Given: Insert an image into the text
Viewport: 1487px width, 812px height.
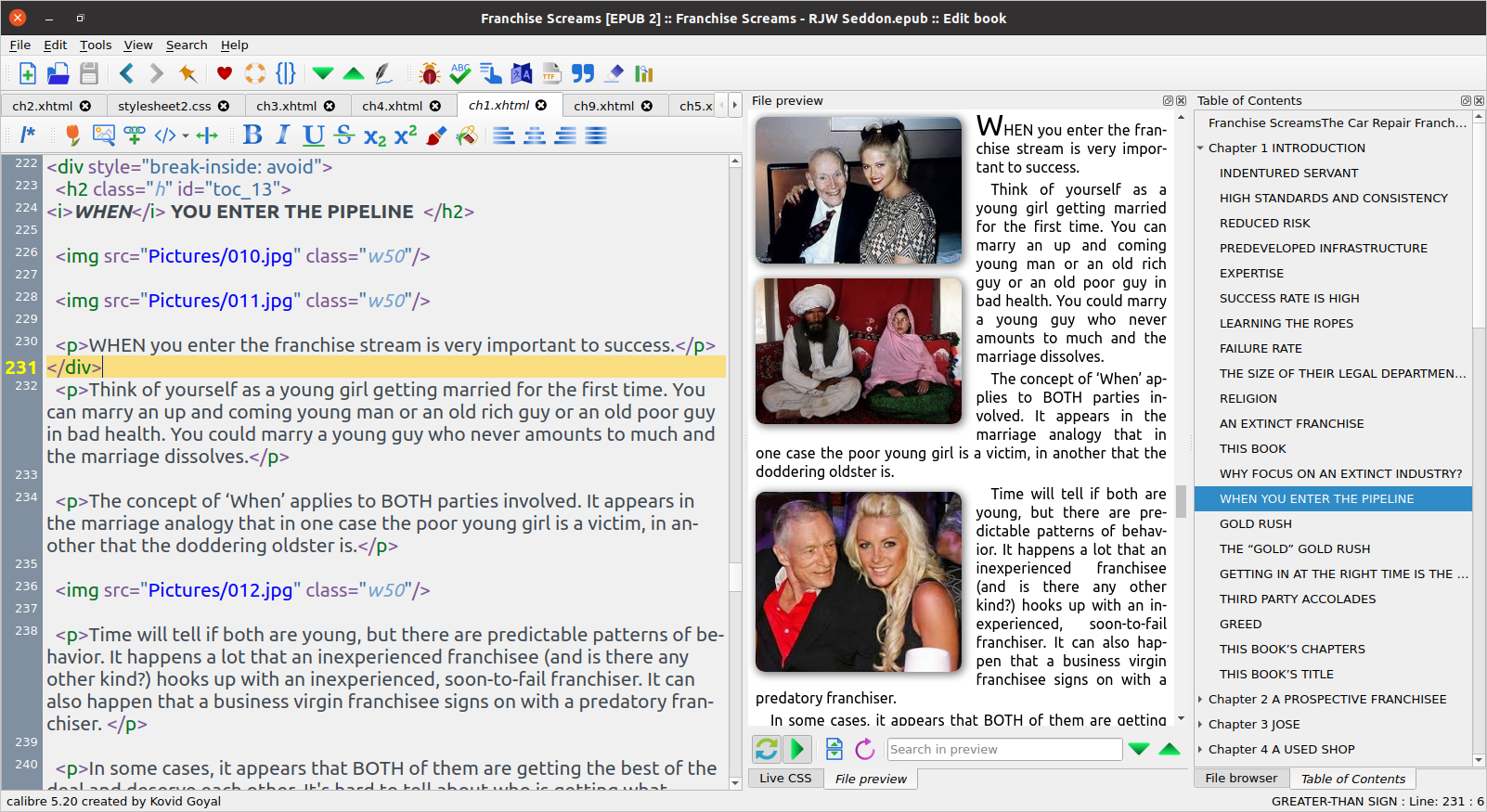Looking at the screenshot, I should click(x=104, y=135).
